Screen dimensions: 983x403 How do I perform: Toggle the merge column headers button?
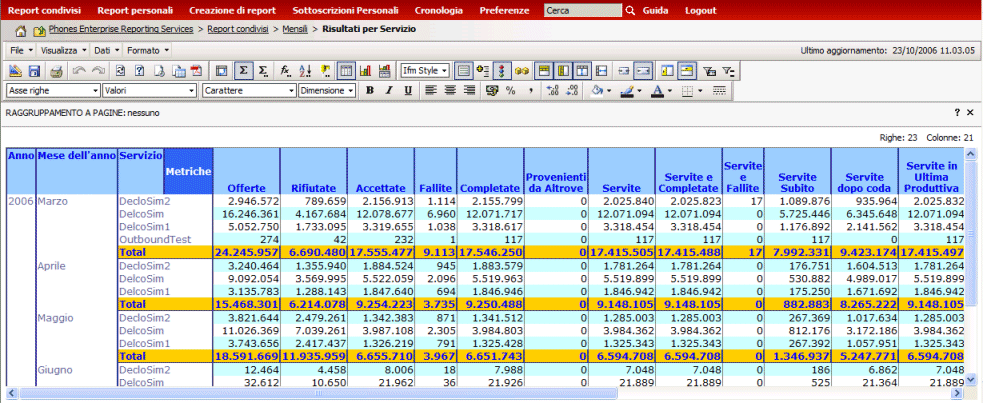click(x=542, y=71)
